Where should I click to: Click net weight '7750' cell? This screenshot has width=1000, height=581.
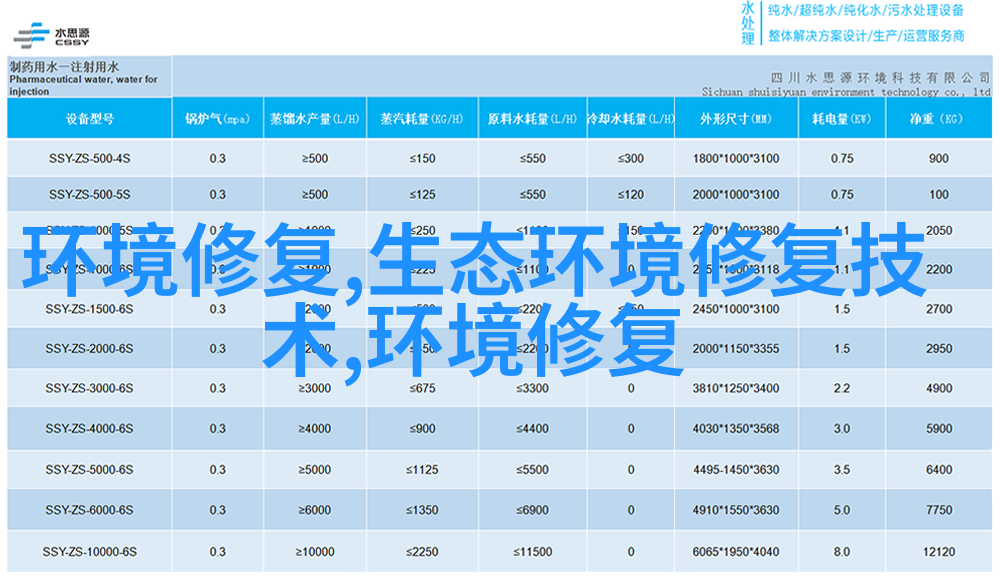point(939,510)
